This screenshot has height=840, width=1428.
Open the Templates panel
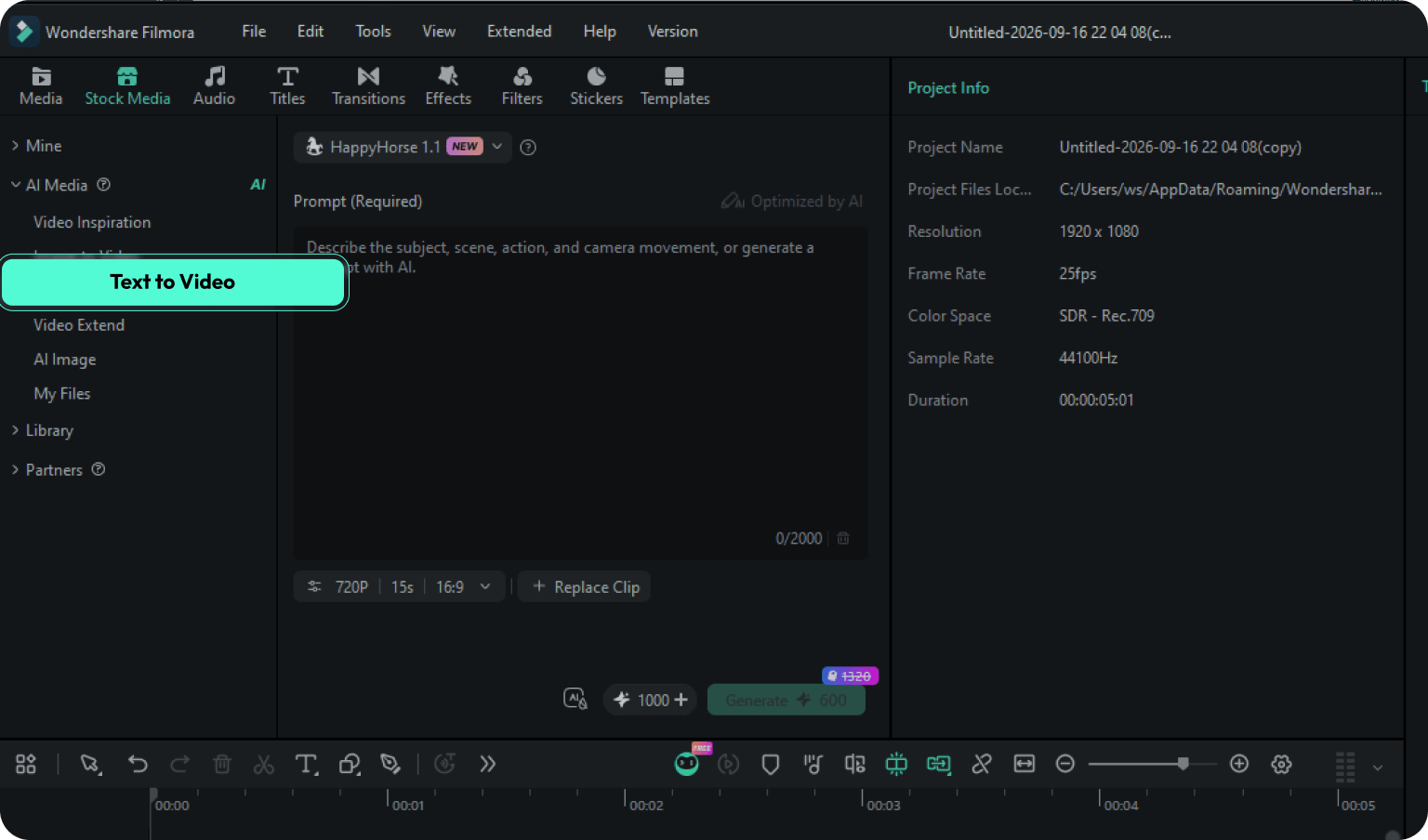[x=675, y=86]
